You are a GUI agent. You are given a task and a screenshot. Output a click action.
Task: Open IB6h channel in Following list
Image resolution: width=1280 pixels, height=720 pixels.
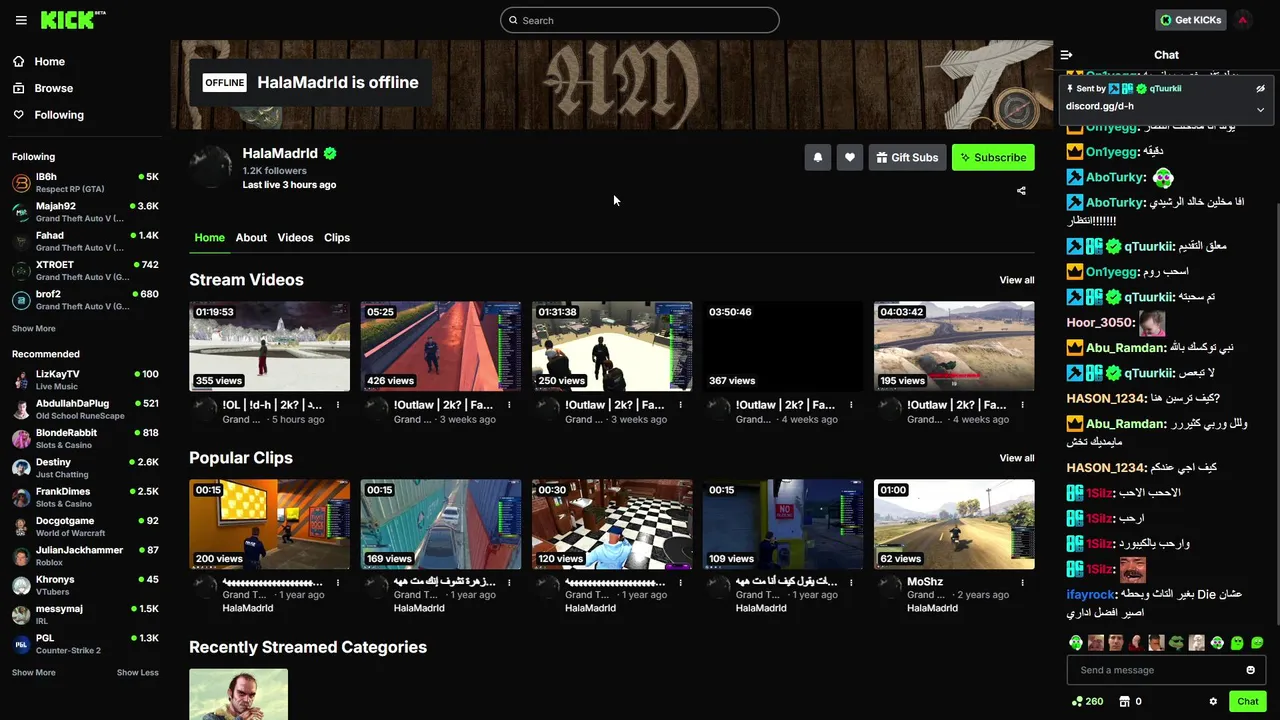click(85, 183)
